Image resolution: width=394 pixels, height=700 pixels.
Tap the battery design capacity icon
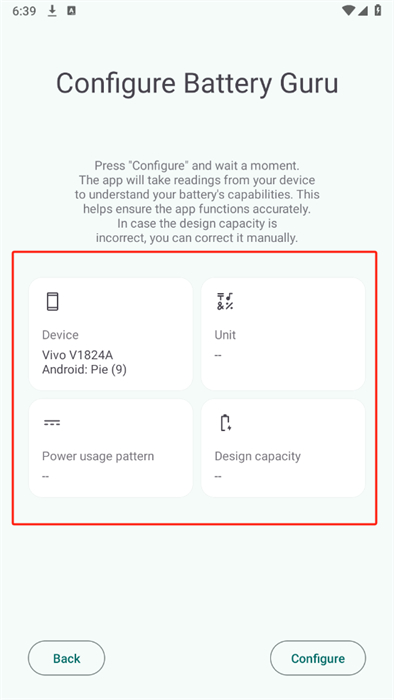point(225,423)
